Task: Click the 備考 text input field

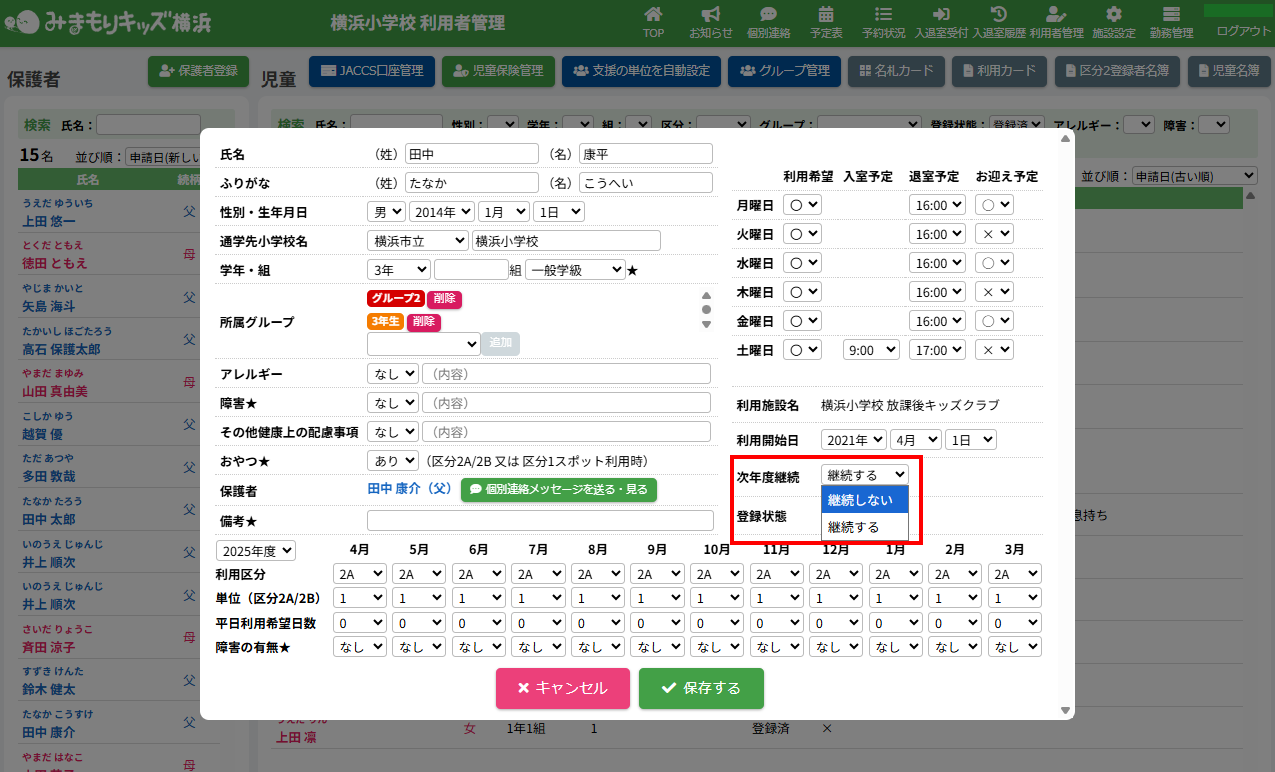Action: pyautogui.click(x=540, y=521)
